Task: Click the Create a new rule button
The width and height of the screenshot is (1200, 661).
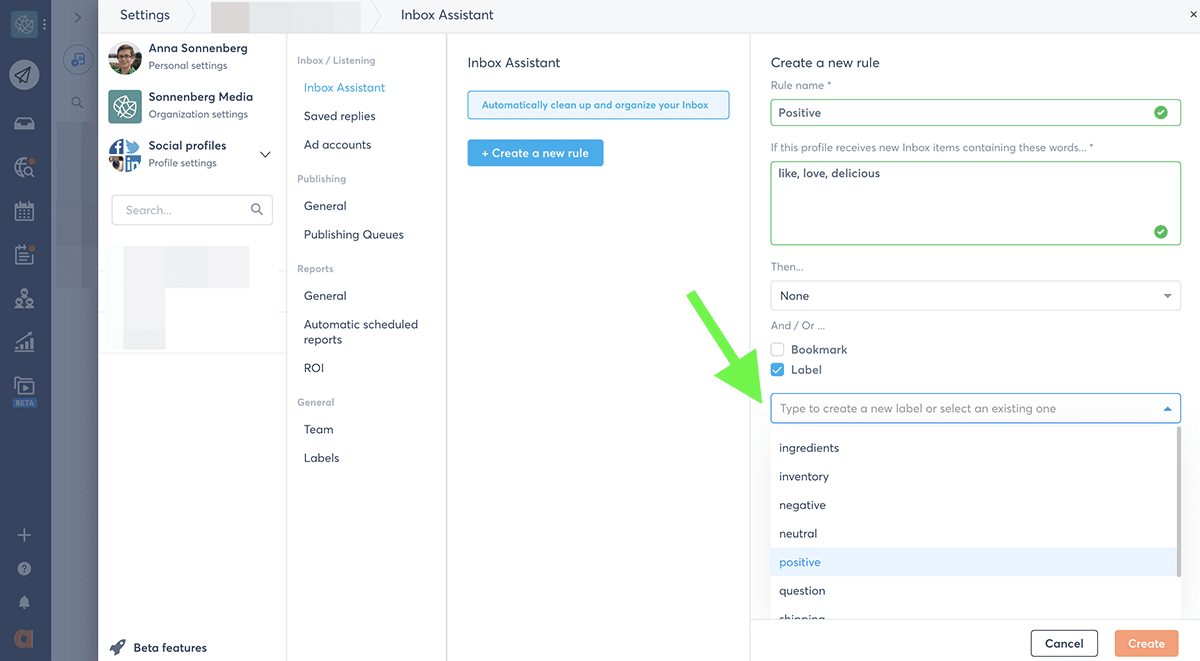Action: pos(535,153)
